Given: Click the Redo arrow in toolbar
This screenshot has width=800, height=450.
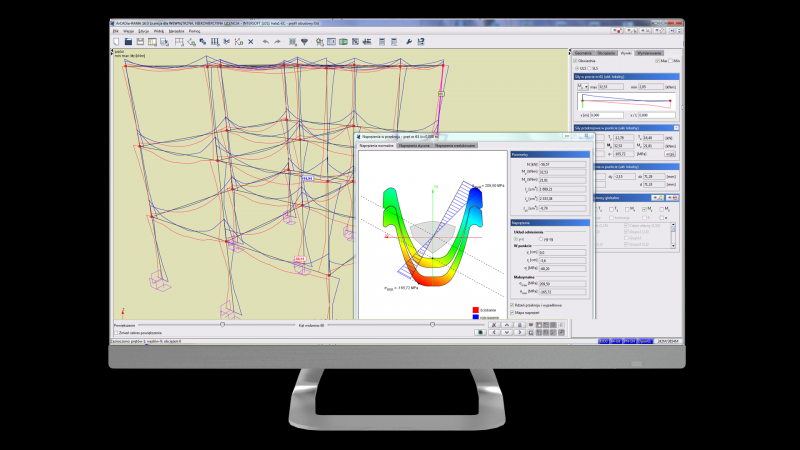Looking at the screenshot, I should pyautogui.click(x=277, y=42).
